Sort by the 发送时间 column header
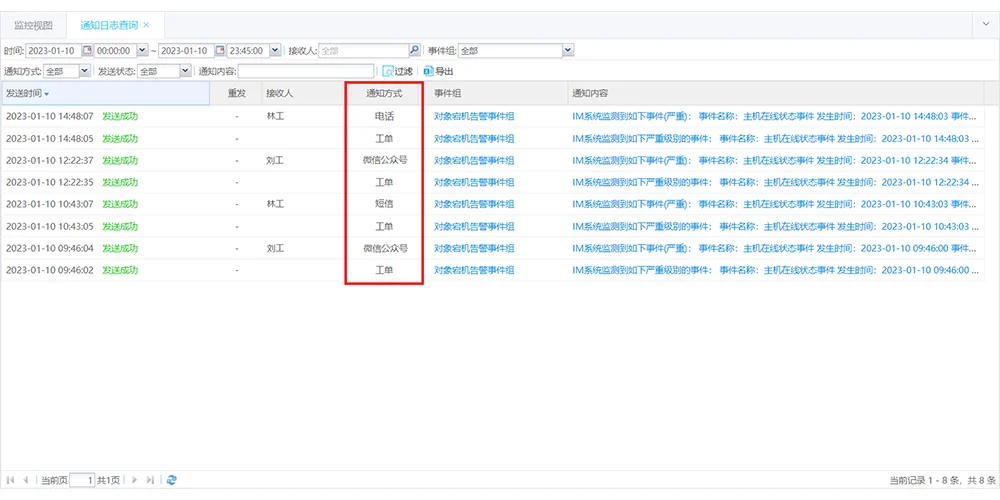 [x=106, y=94]
